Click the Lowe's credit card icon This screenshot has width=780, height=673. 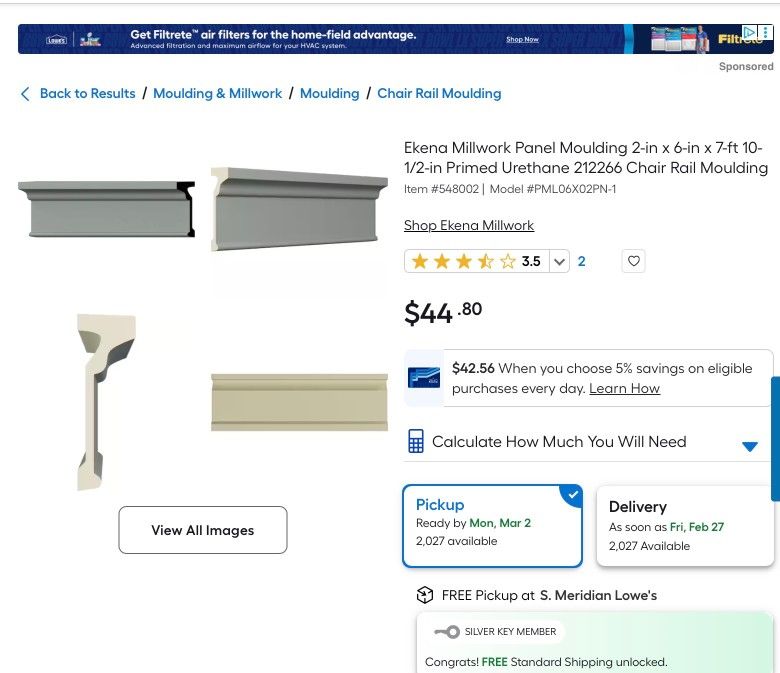pyautogui.click(x=424, y=377)
